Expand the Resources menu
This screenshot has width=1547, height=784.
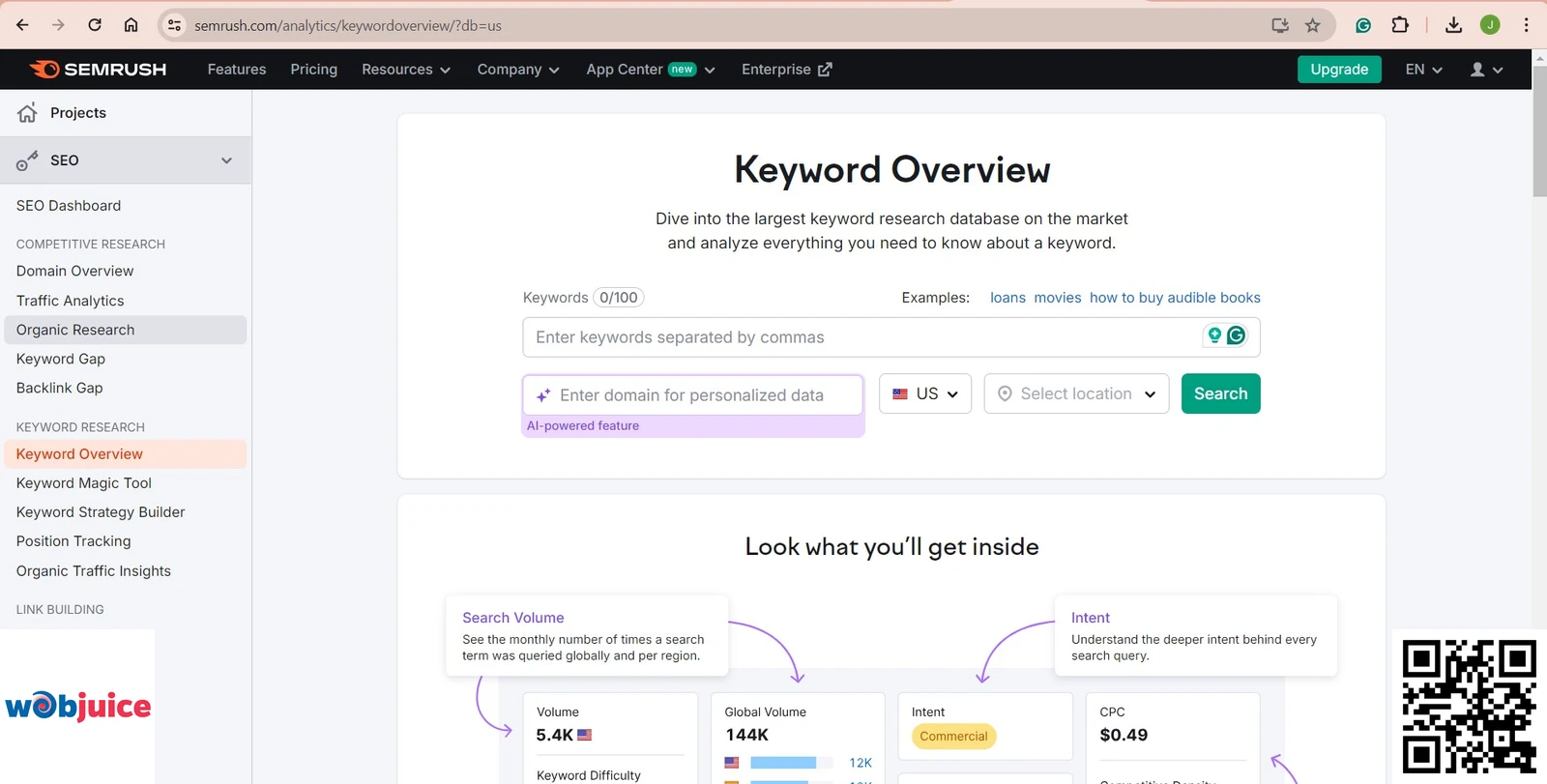click(x=406, y=70)
